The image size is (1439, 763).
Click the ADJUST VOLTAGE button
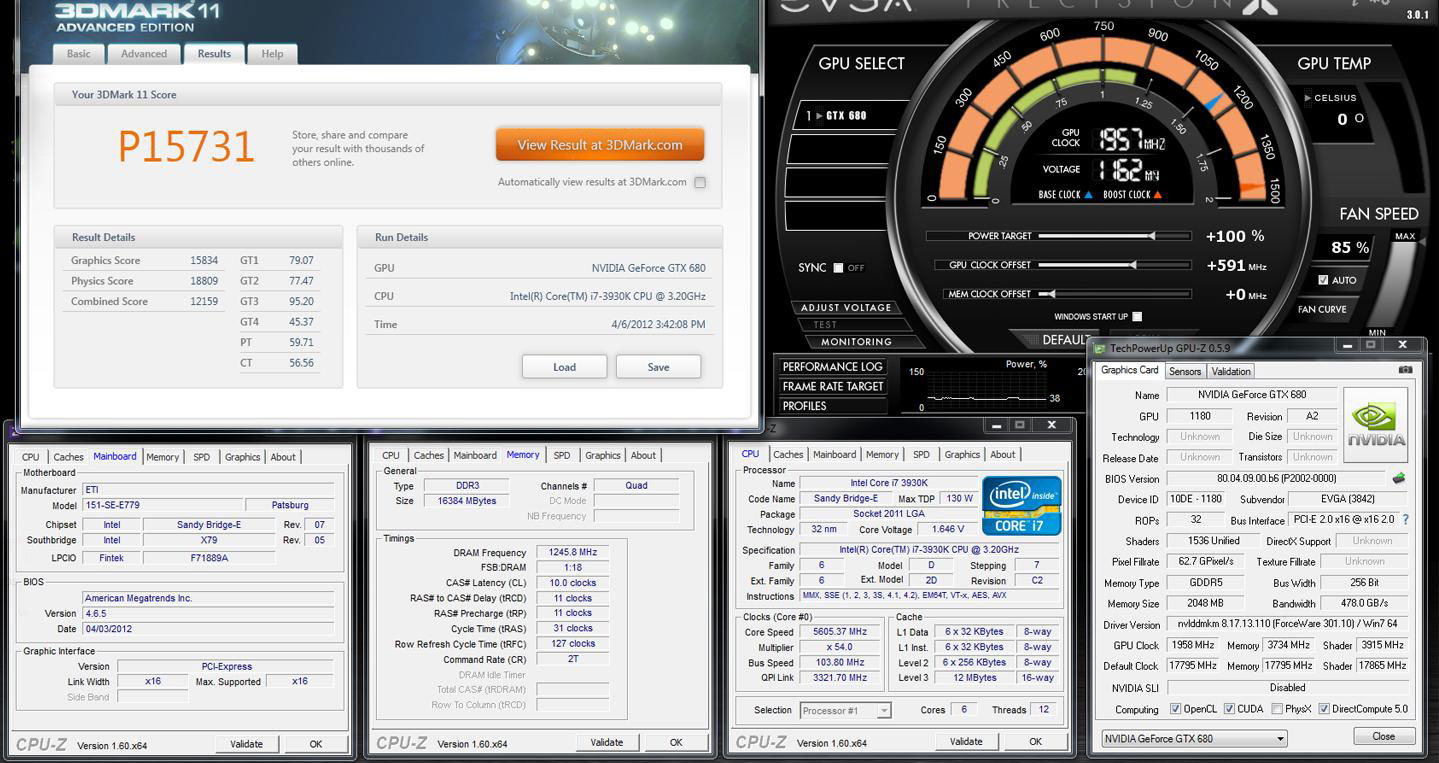845,308
